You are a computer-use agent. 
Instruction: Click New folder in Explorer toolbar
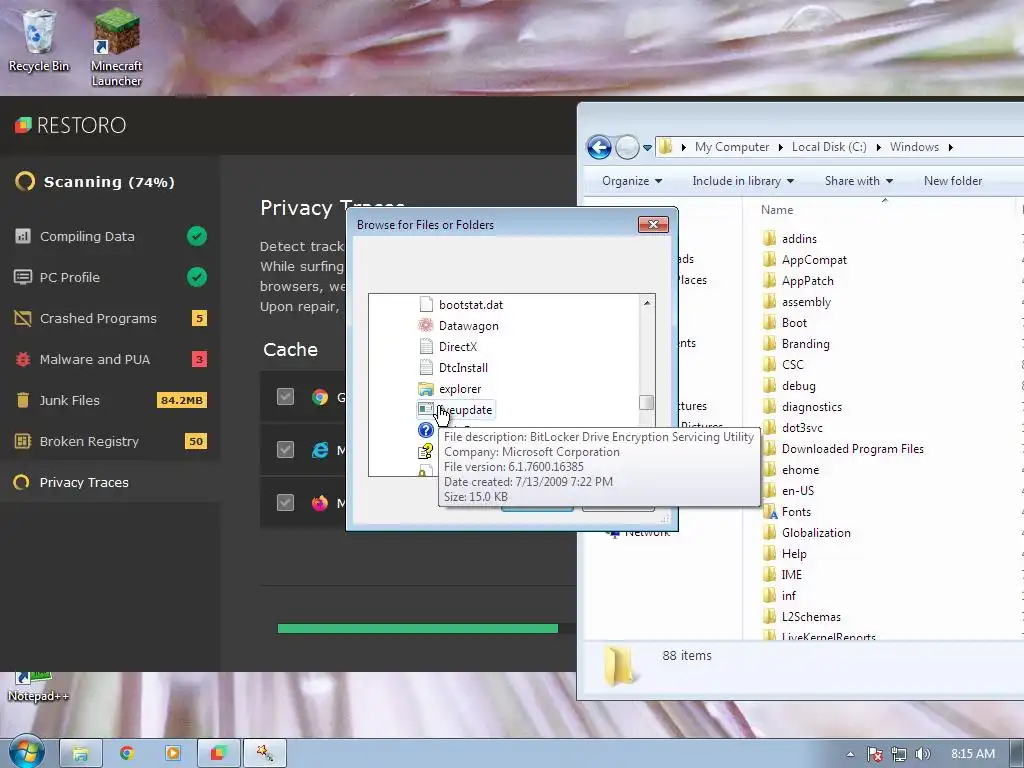953,181
